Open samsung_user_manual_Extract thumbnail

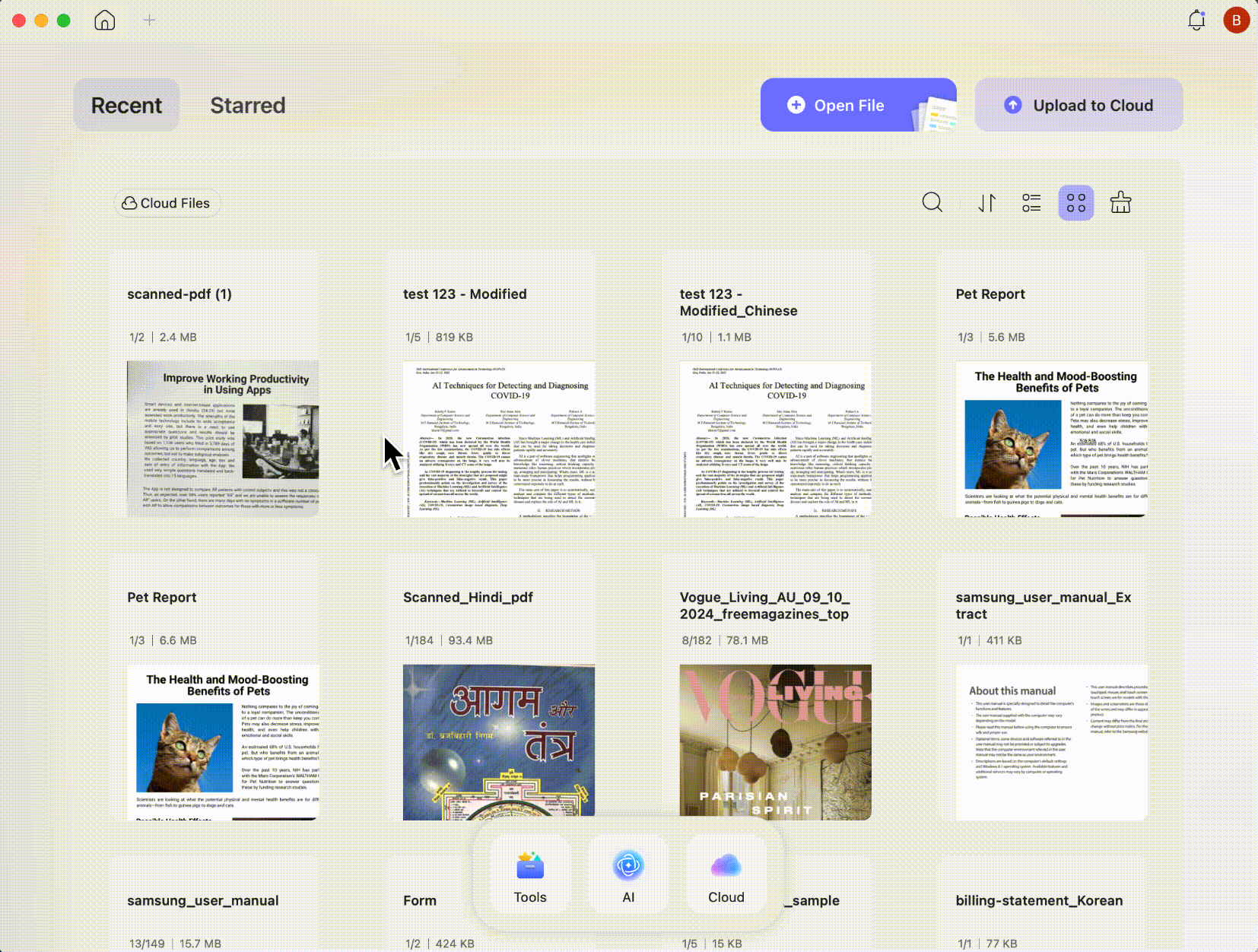tap(1052, 742)
